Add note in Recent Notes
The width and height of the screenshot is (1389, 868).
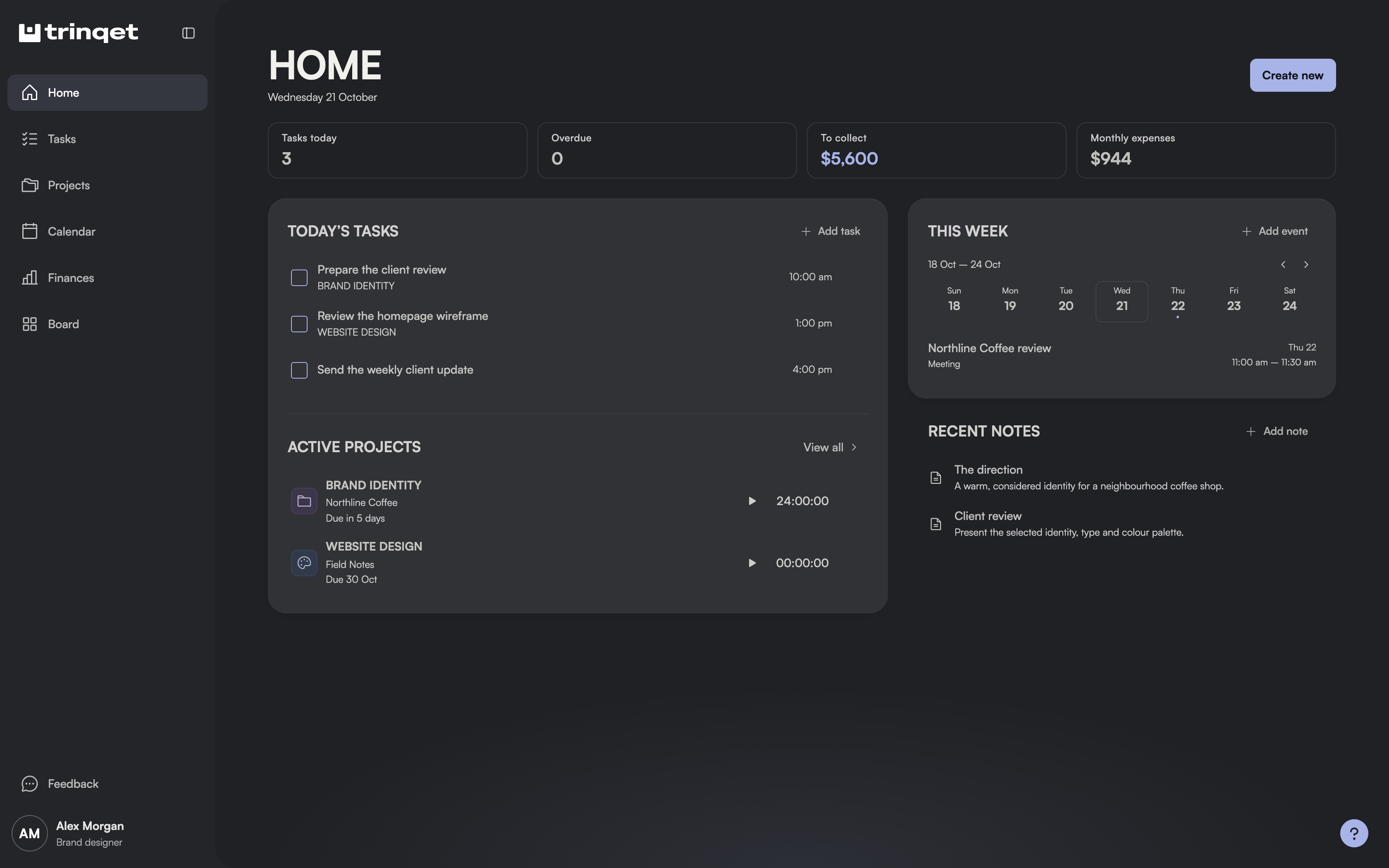[x=1277, y=431]
